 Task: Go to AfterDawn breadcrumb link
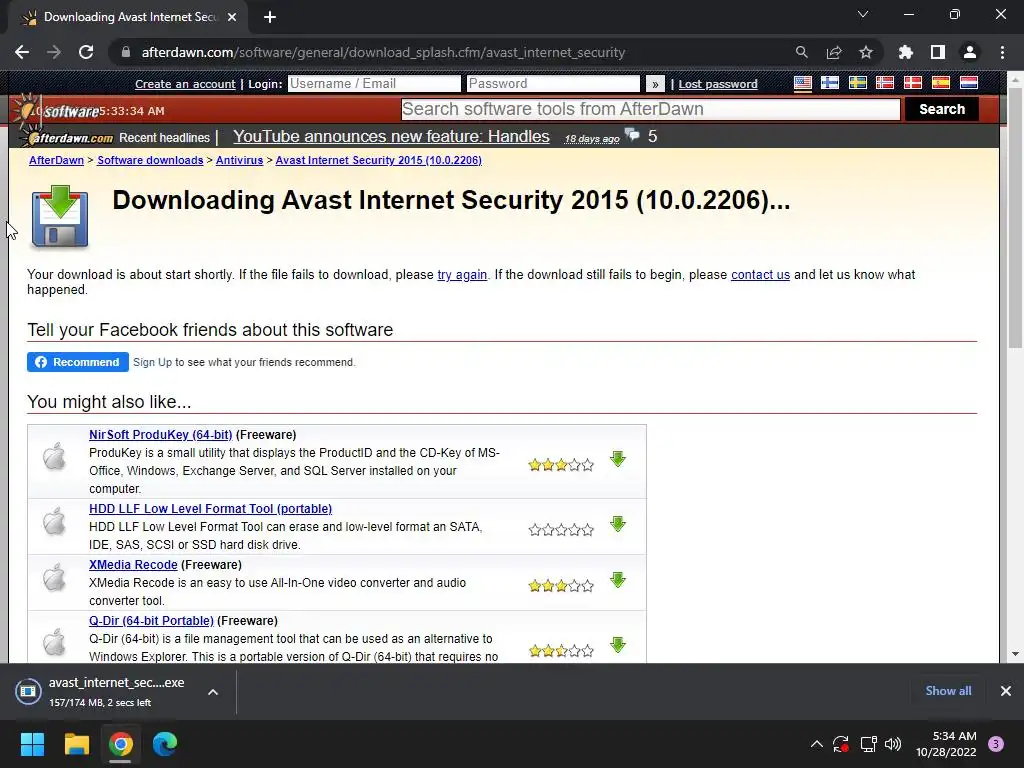point(56,160)
